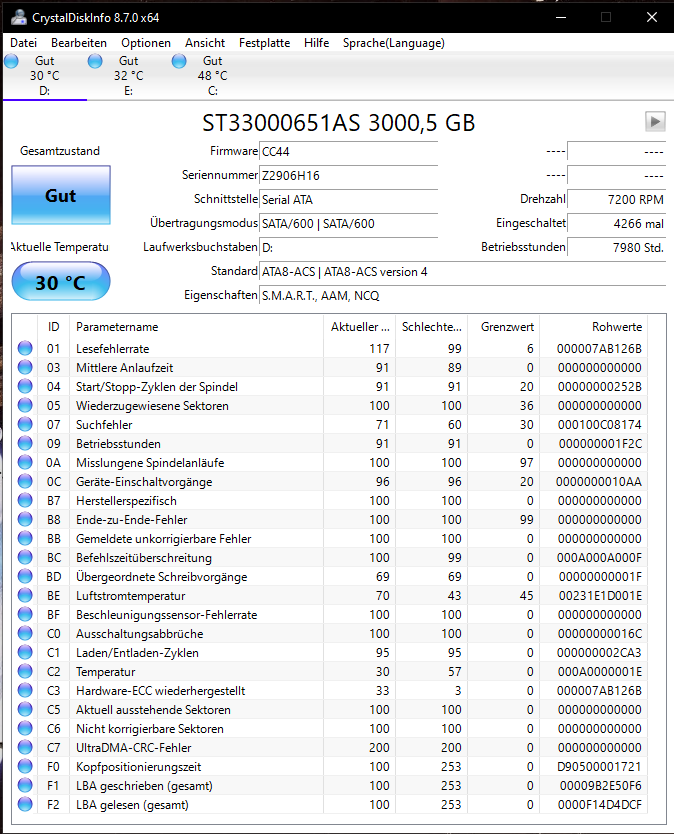
Task: Click the Schlechte column header
Action: [432, 327]
